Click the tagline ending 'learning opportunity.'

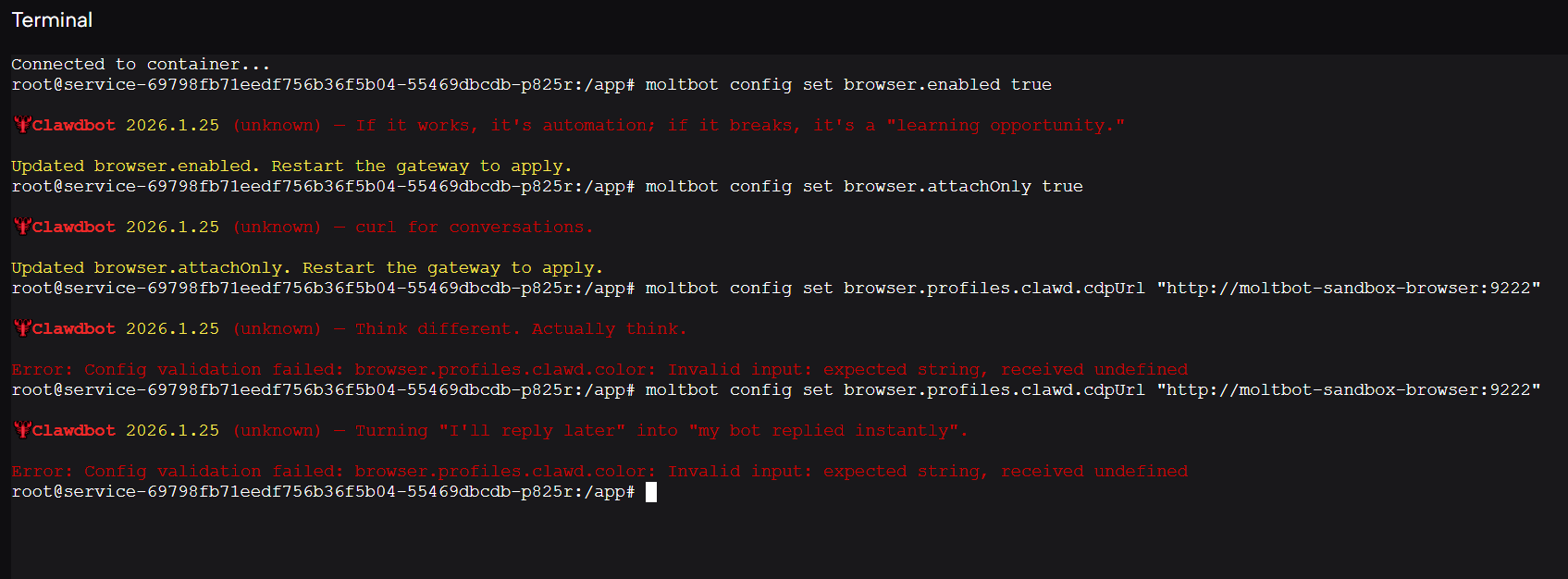point(740,126)
